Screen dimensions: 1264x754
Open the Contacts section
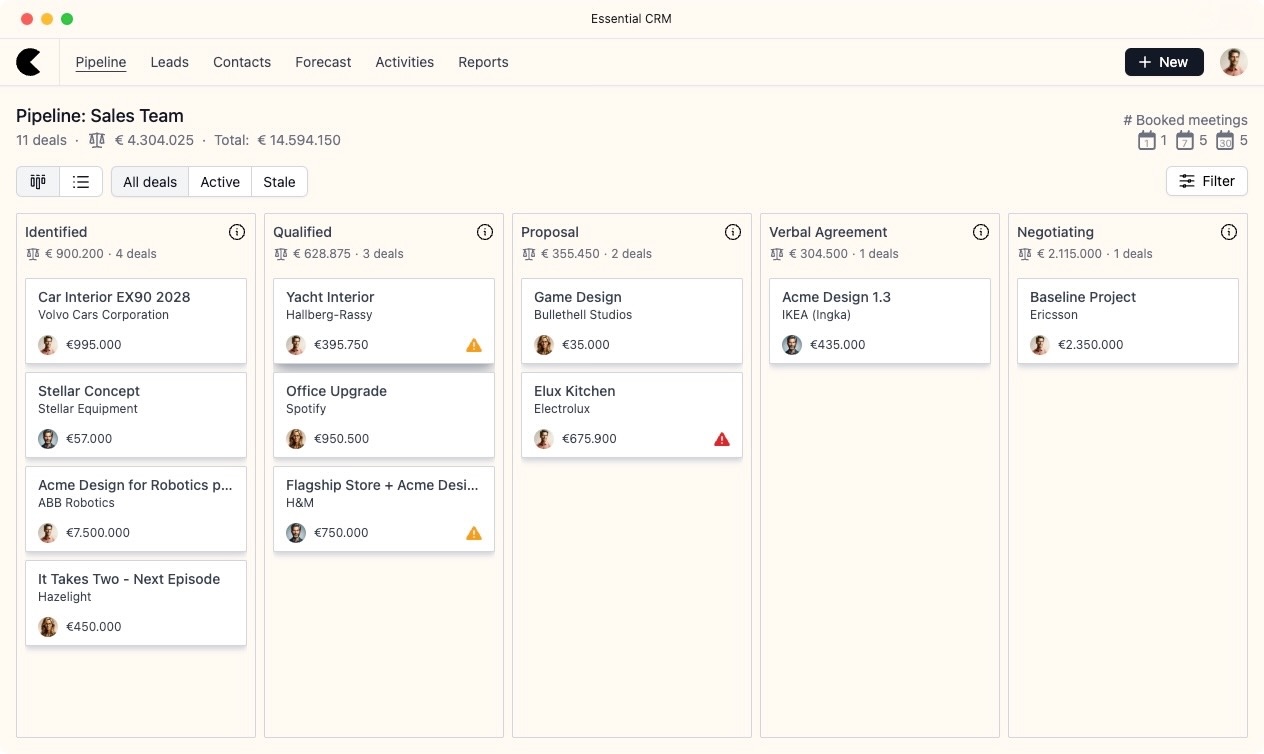point(241,62)
